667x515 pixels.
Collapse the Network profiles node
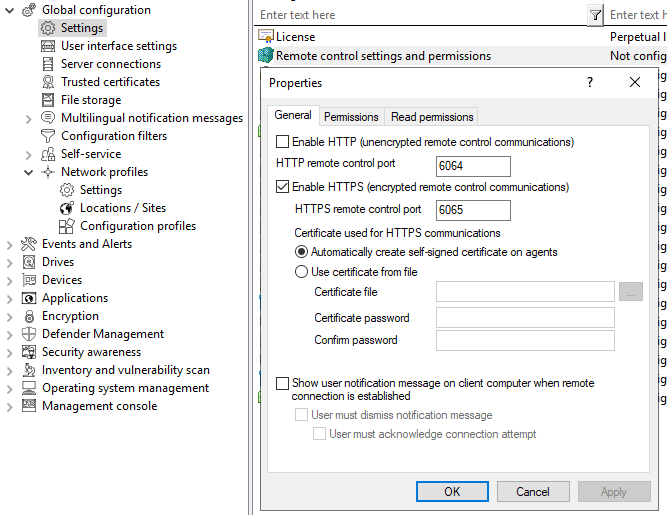pos(29,172)
